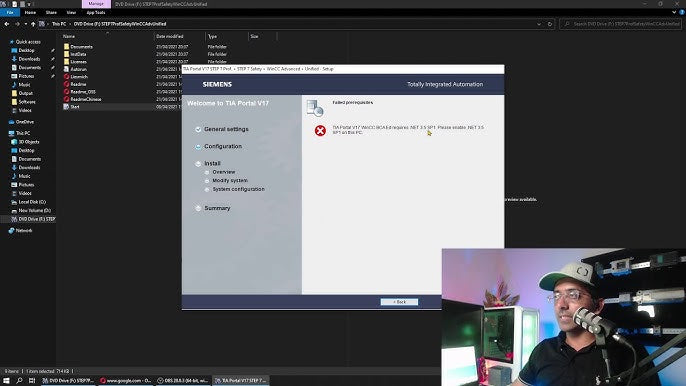The width and height of the screenshot is (686, 386).
Task: Click the Back button in the setup wizard
Action: pos(399,302)
